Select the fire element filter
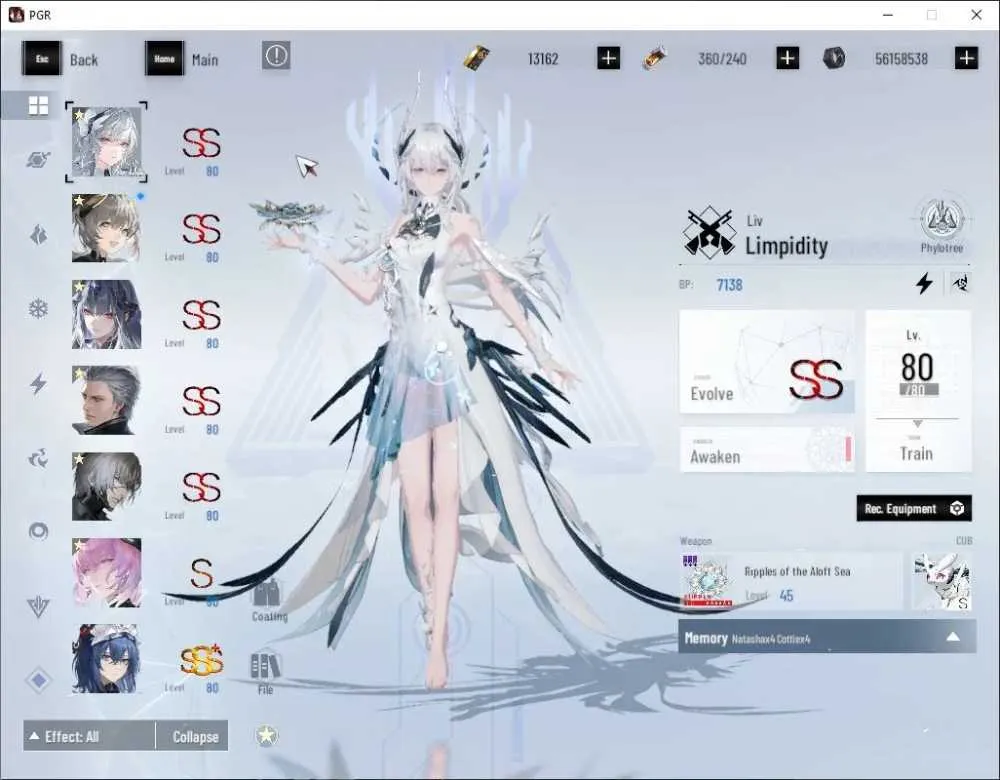Image resolution: width=1000 pixels, height=780 pixels. coord(38,235)
